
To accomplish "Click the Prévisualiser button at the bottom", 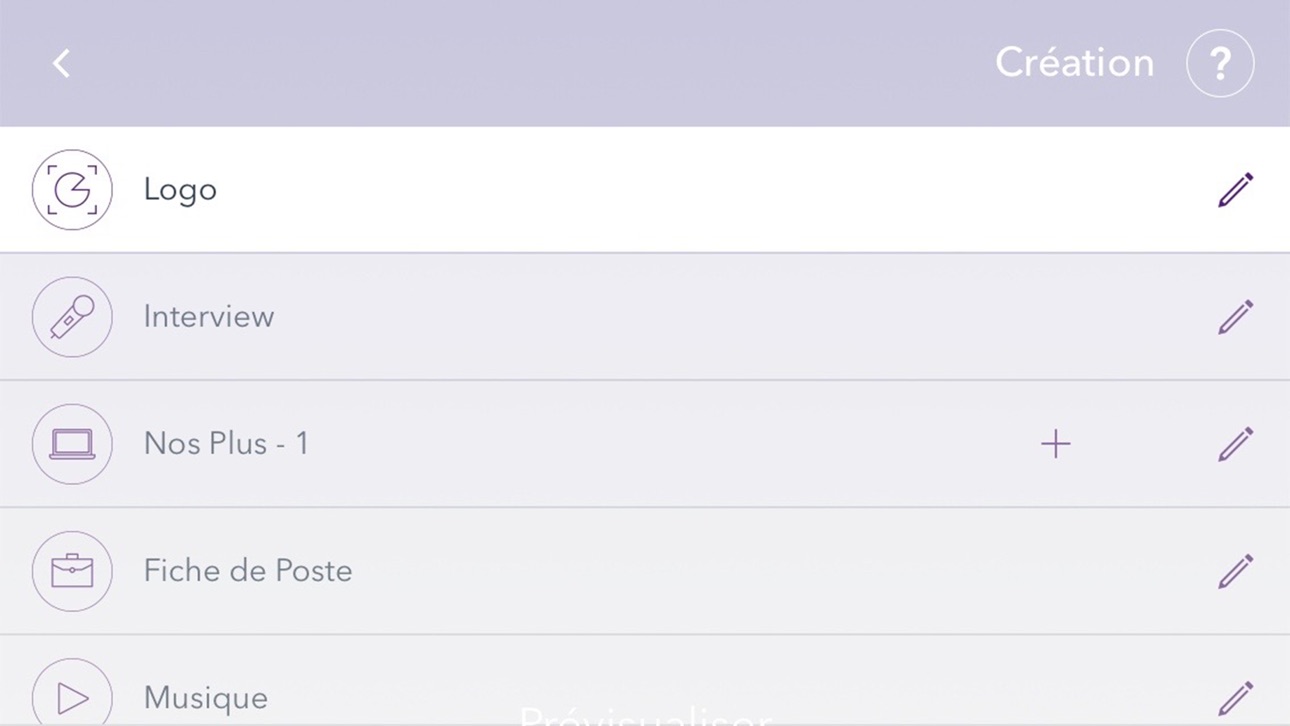I will click(645, 715).
